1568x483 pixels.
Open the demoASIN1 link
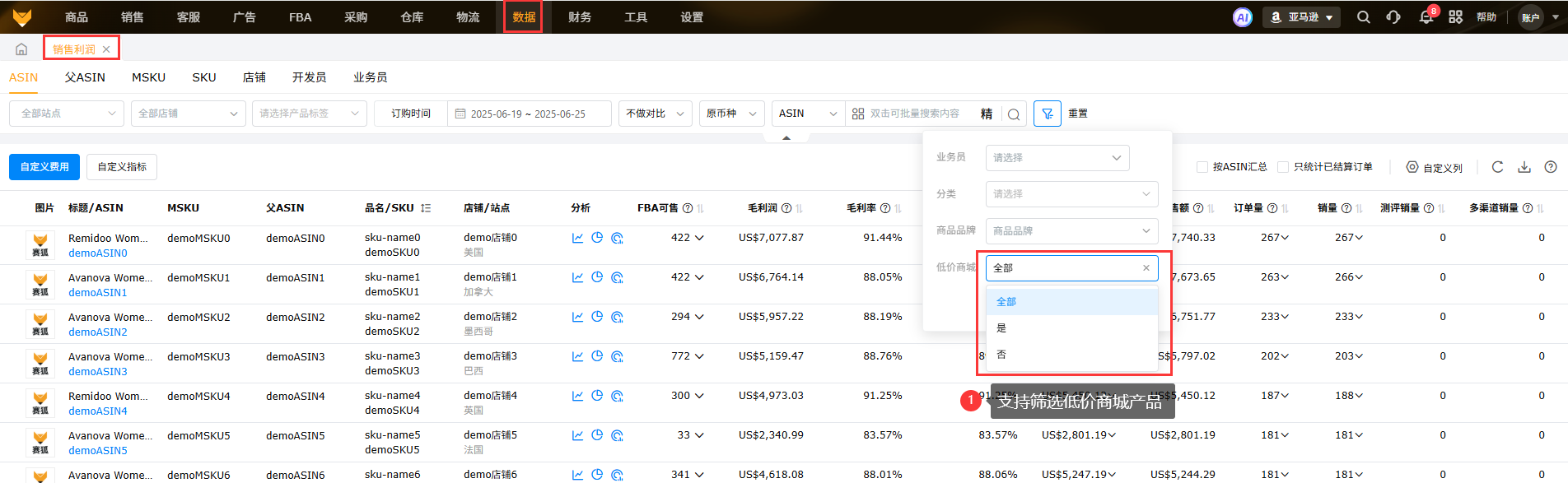tap(98, 293)
